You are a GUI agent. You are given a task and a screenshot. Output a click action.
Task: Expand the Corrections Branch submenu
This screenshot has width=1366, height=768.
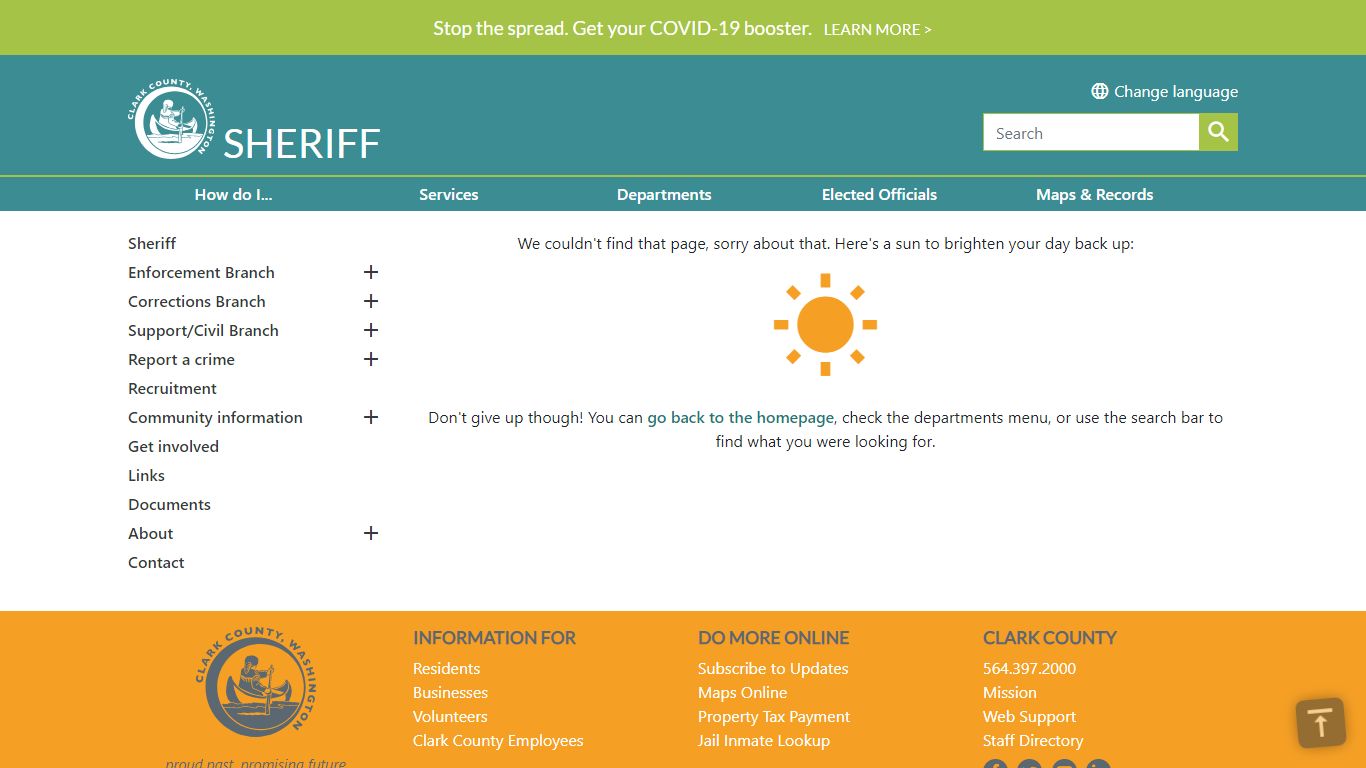coord(371,301)
